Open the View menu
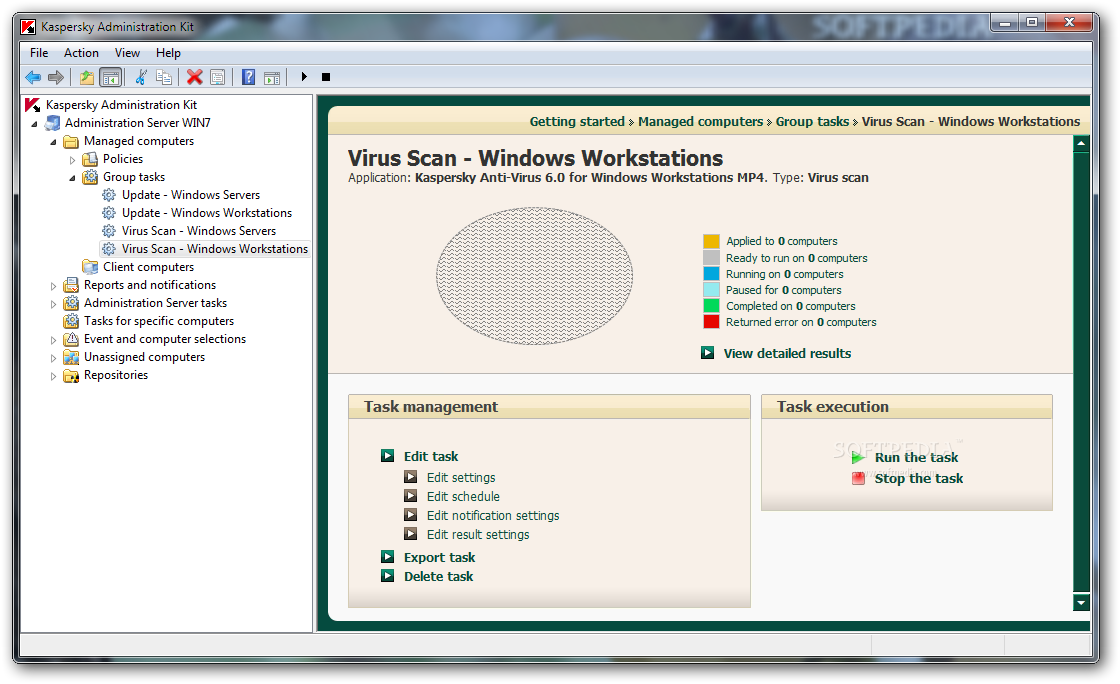Viewport: 1120px width, 684px height. [x=127, y=53]
